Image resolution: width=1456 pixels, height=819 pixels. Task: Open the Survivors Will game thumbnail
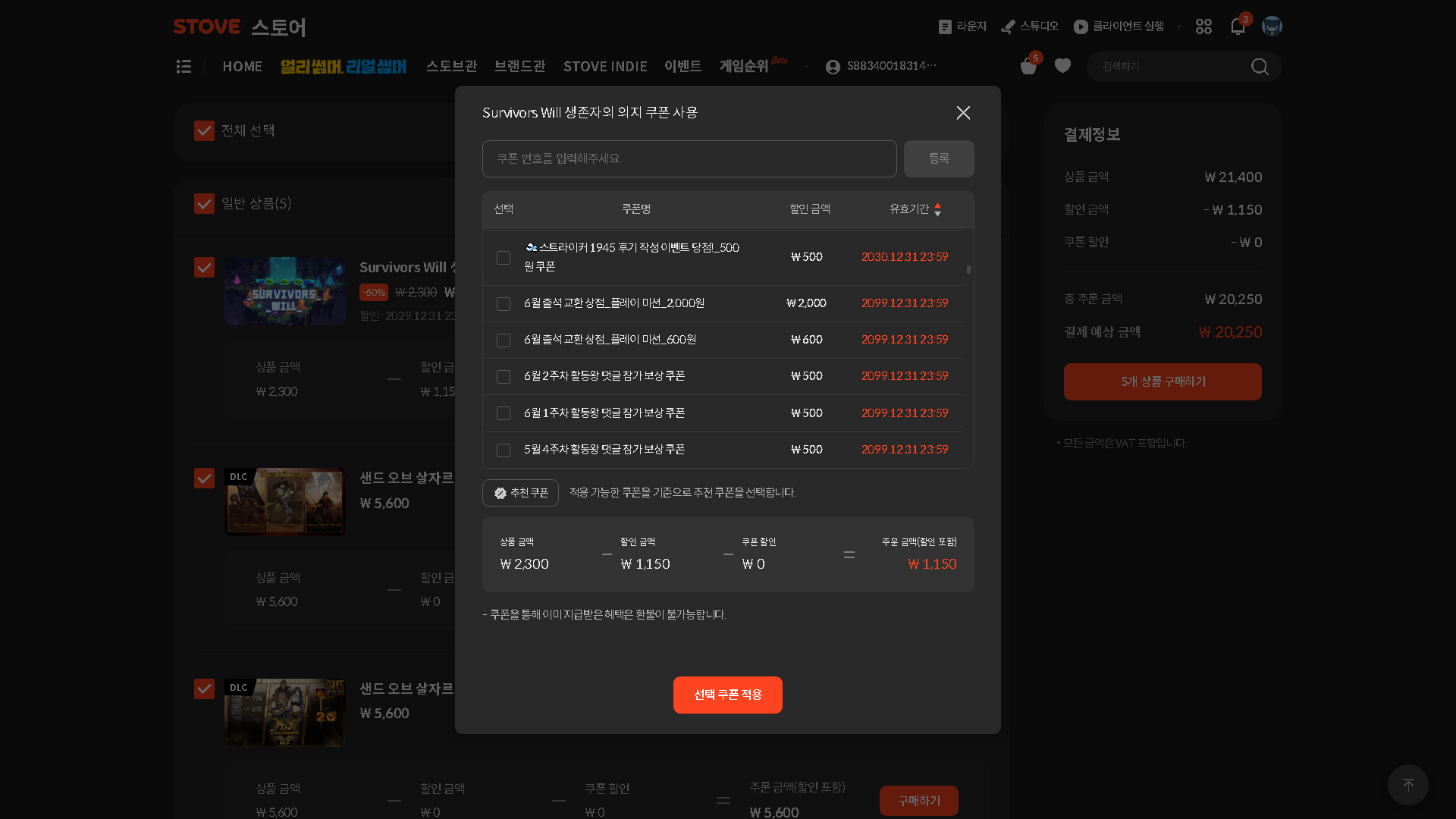coord(285,291)
